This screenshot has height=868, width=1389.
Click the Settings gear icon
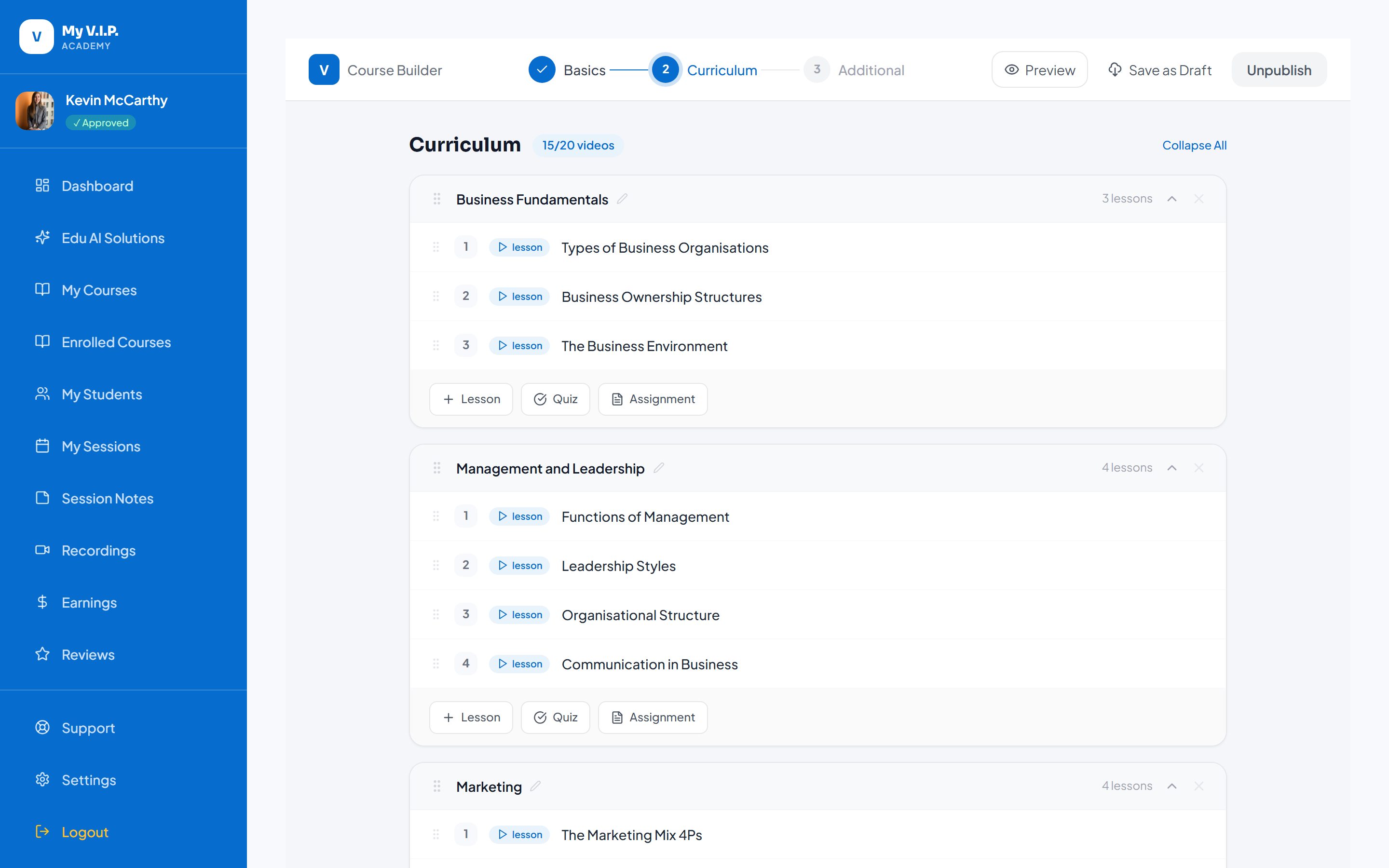[x=42, y=779]
